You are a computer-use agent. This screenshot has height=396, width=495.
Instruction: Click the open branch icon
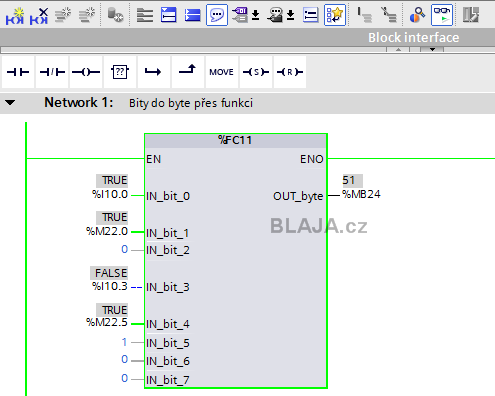pyautogui.click(x=154, y=72)
